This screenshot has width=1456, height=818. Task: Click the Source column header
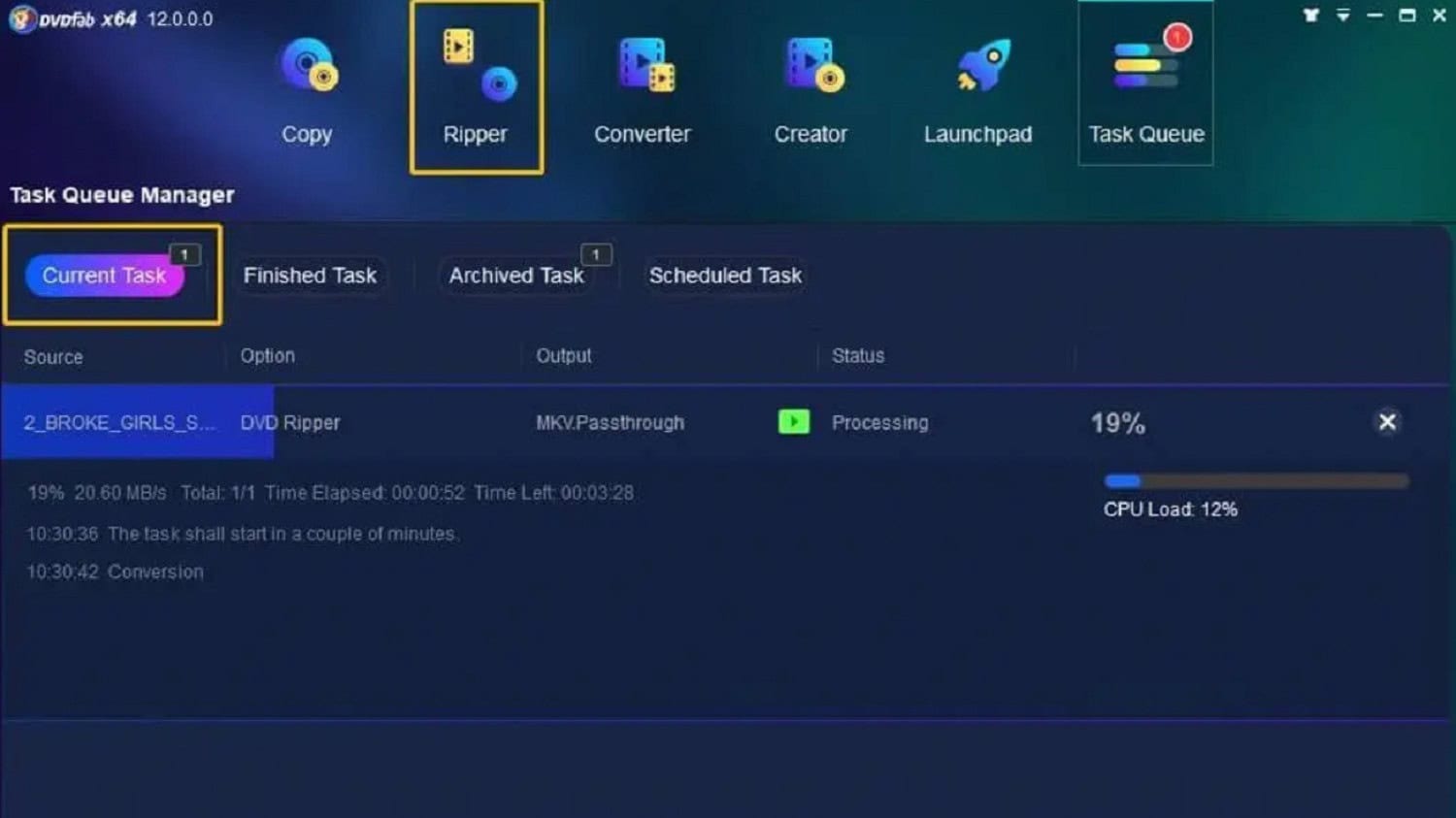click(x=53, y=357)
